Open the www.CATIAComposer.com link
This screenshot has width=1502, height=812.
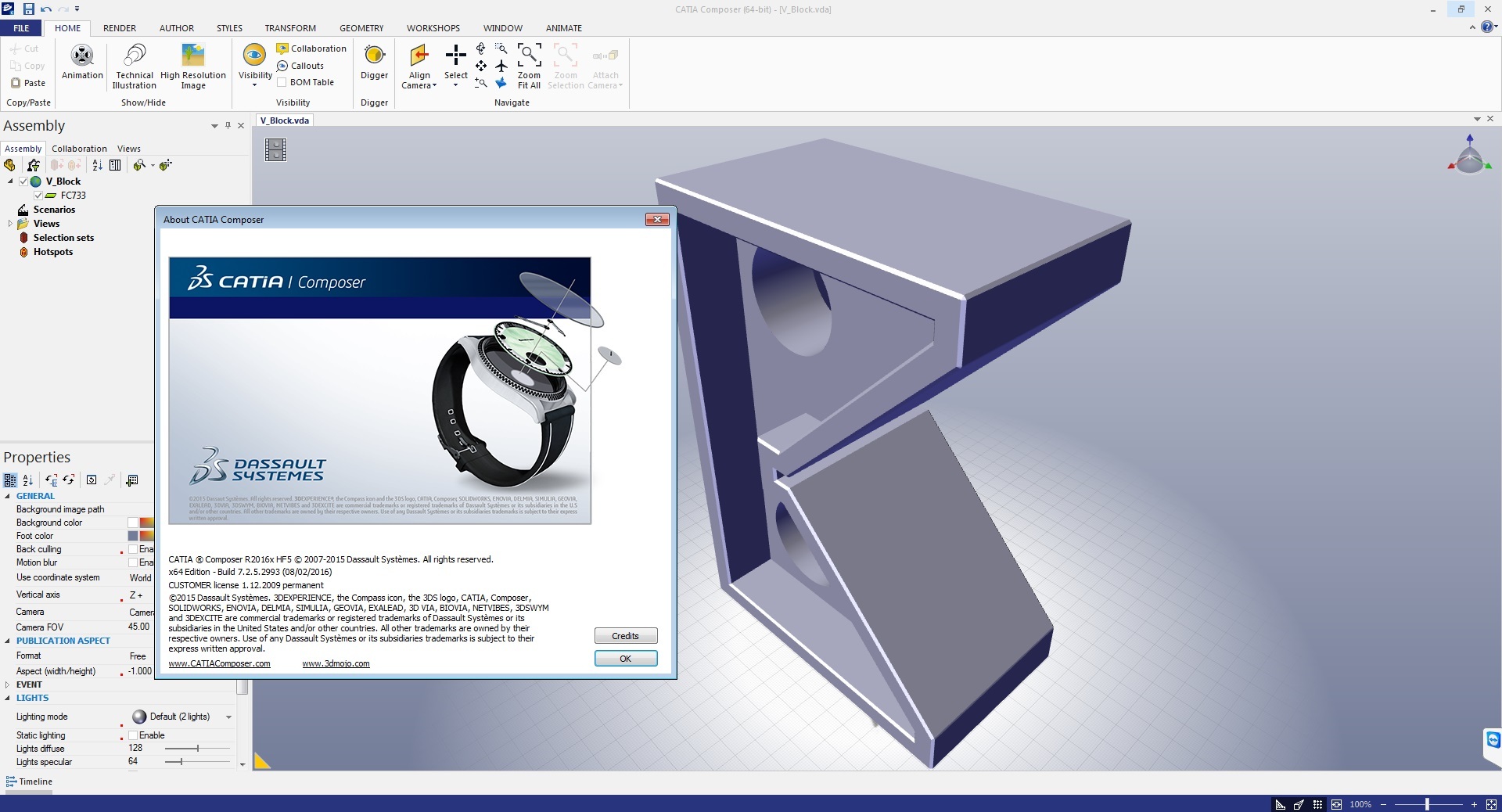(220, 664)
